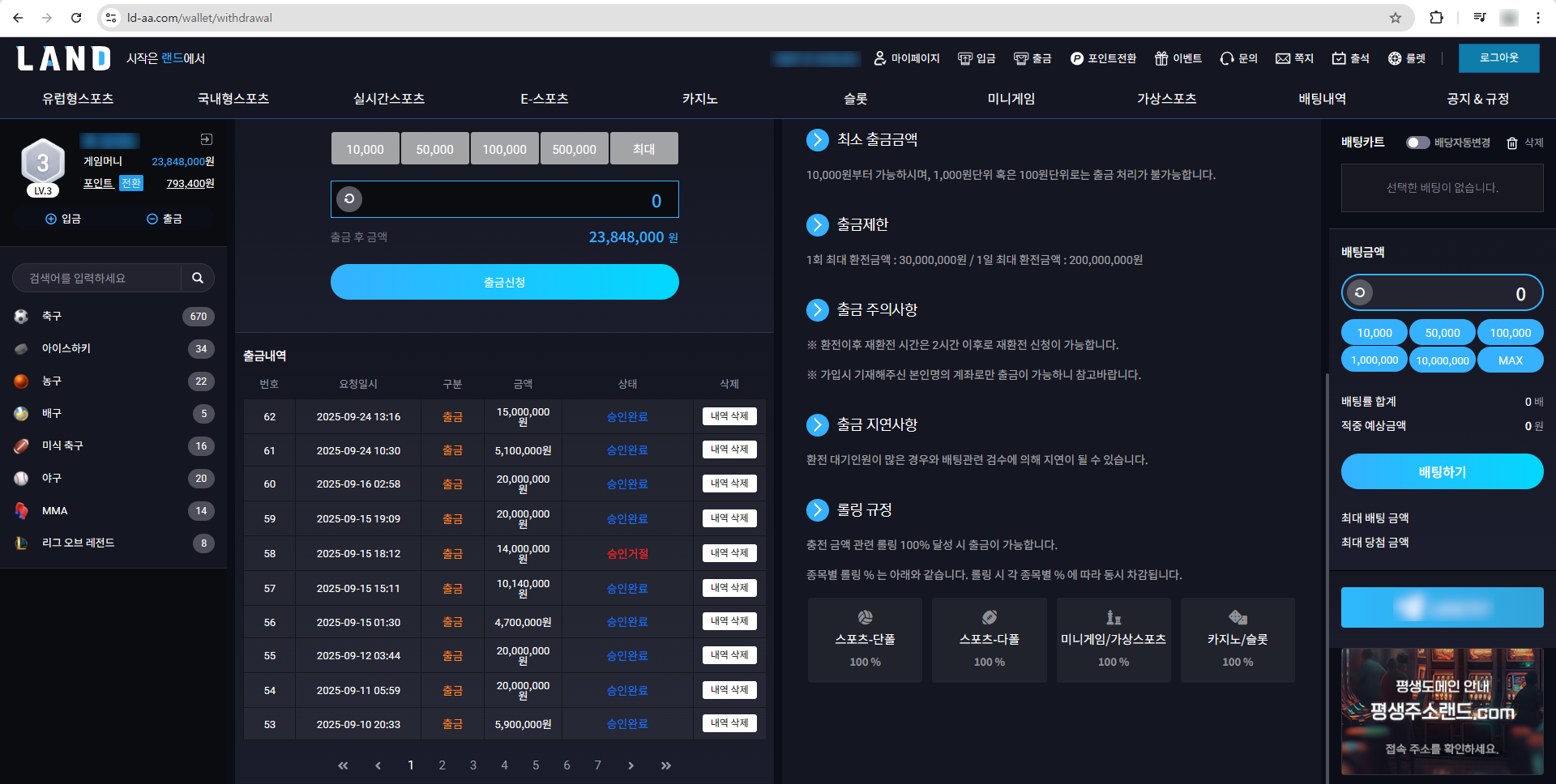Image resolution: width=1556 pixels, height=784 pixels.
Task: Select 미식 축구 in the sports list
Action: click(x=113, y=445)
